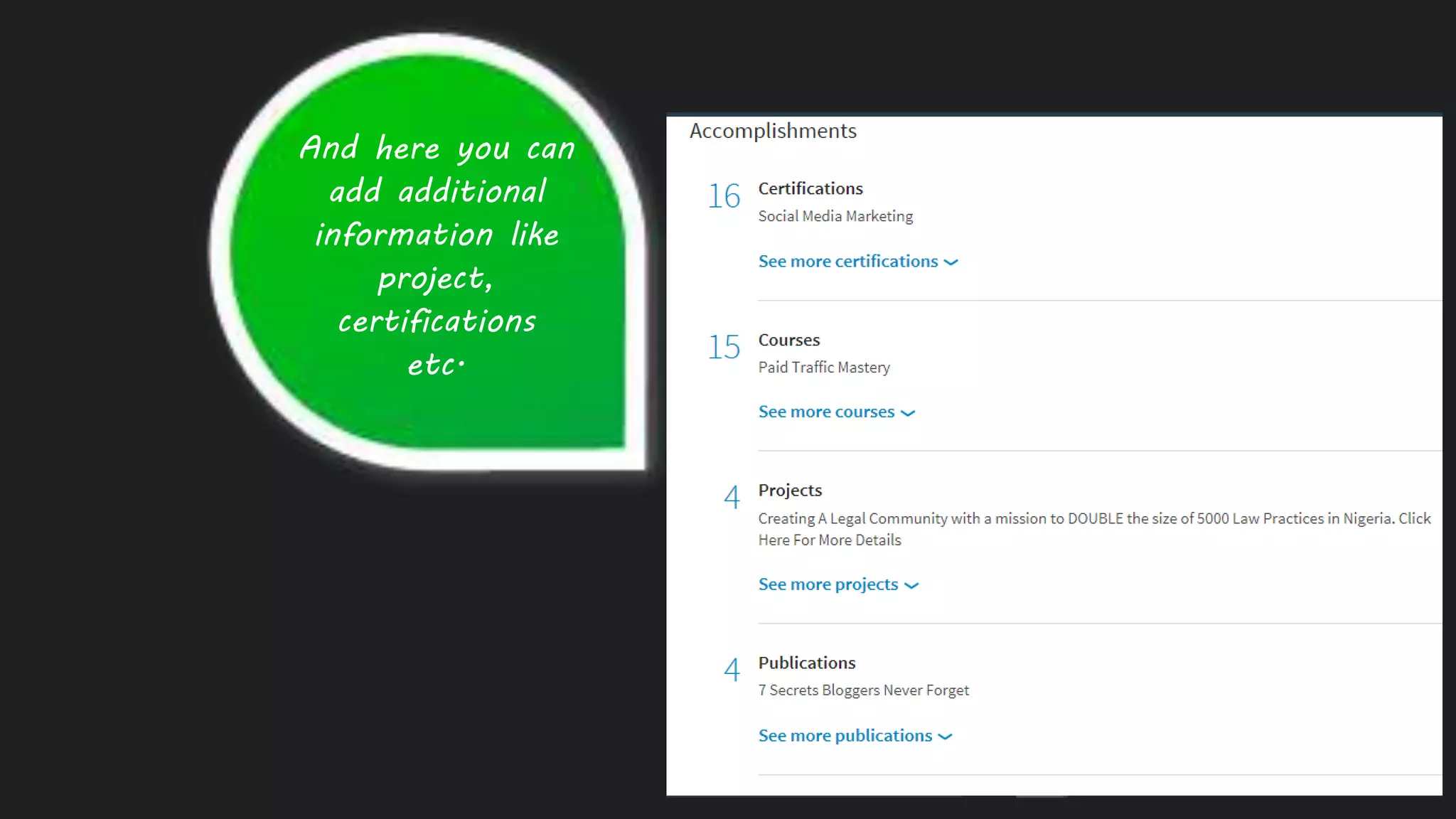Viewport: 1456px width, 819px height.
Task: Click the 4 publications count
Action: tap(732, 670)
